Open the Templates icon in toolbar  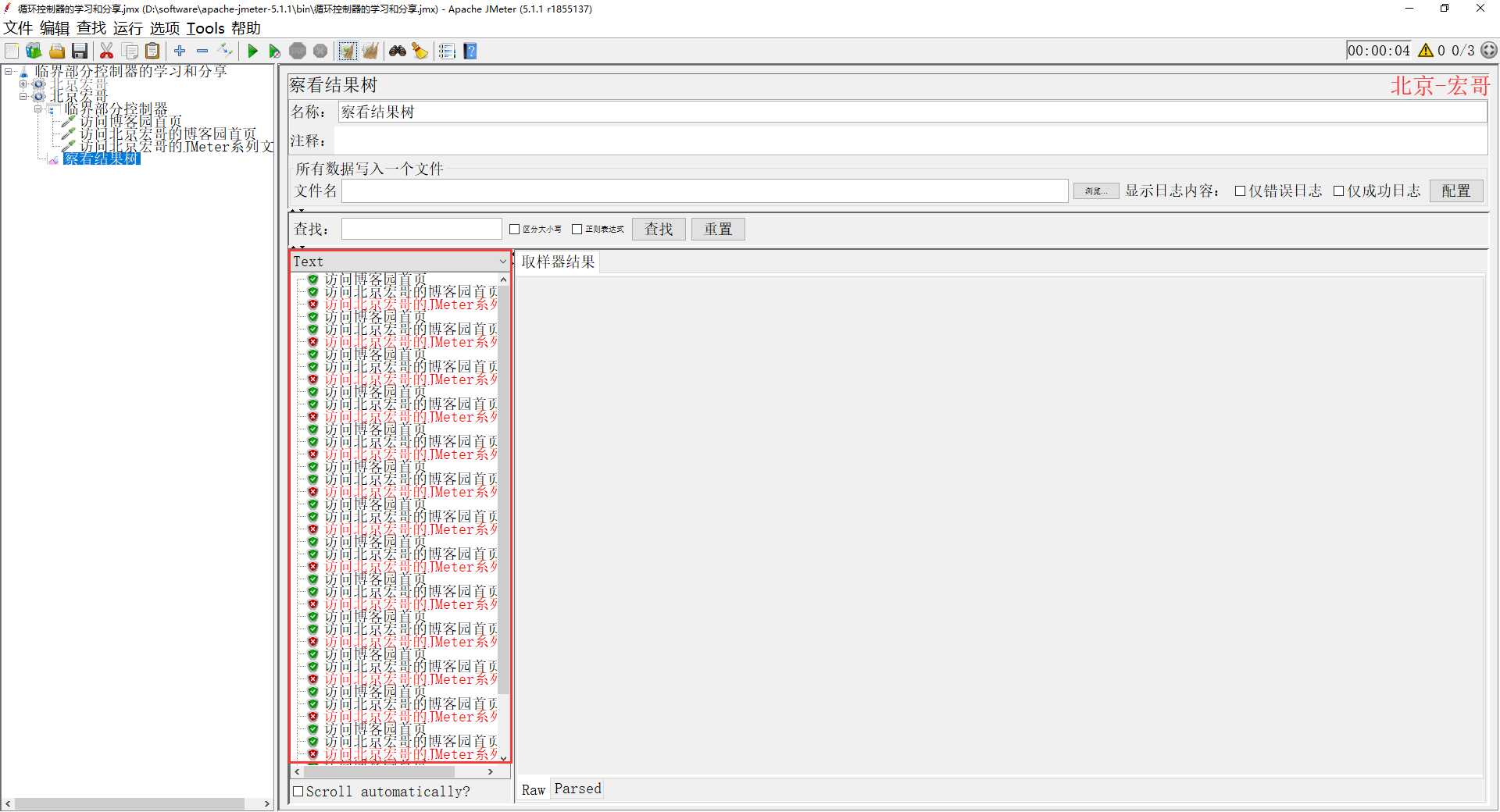point(34,51)
